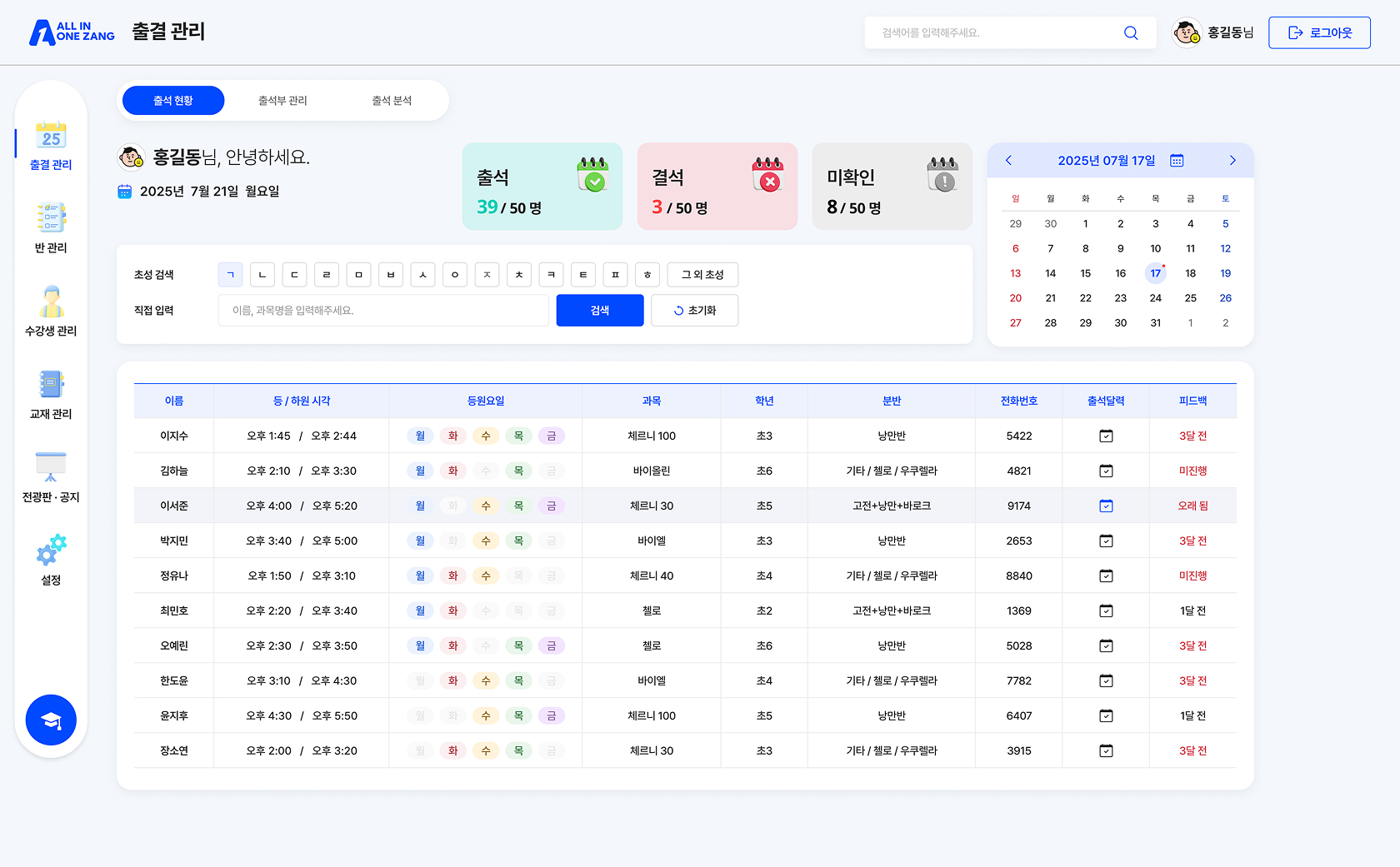Open the date picker beside 2025년 07월 17일

click(1177, 161)
